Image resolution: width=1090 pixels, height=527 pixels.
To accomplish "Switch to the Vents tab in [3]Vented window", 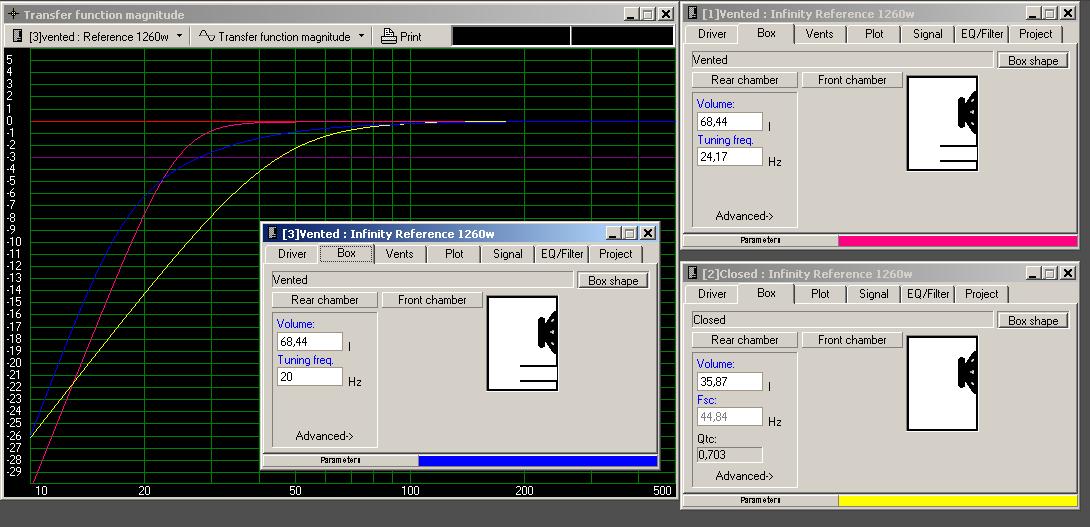I will pos(399,254).
